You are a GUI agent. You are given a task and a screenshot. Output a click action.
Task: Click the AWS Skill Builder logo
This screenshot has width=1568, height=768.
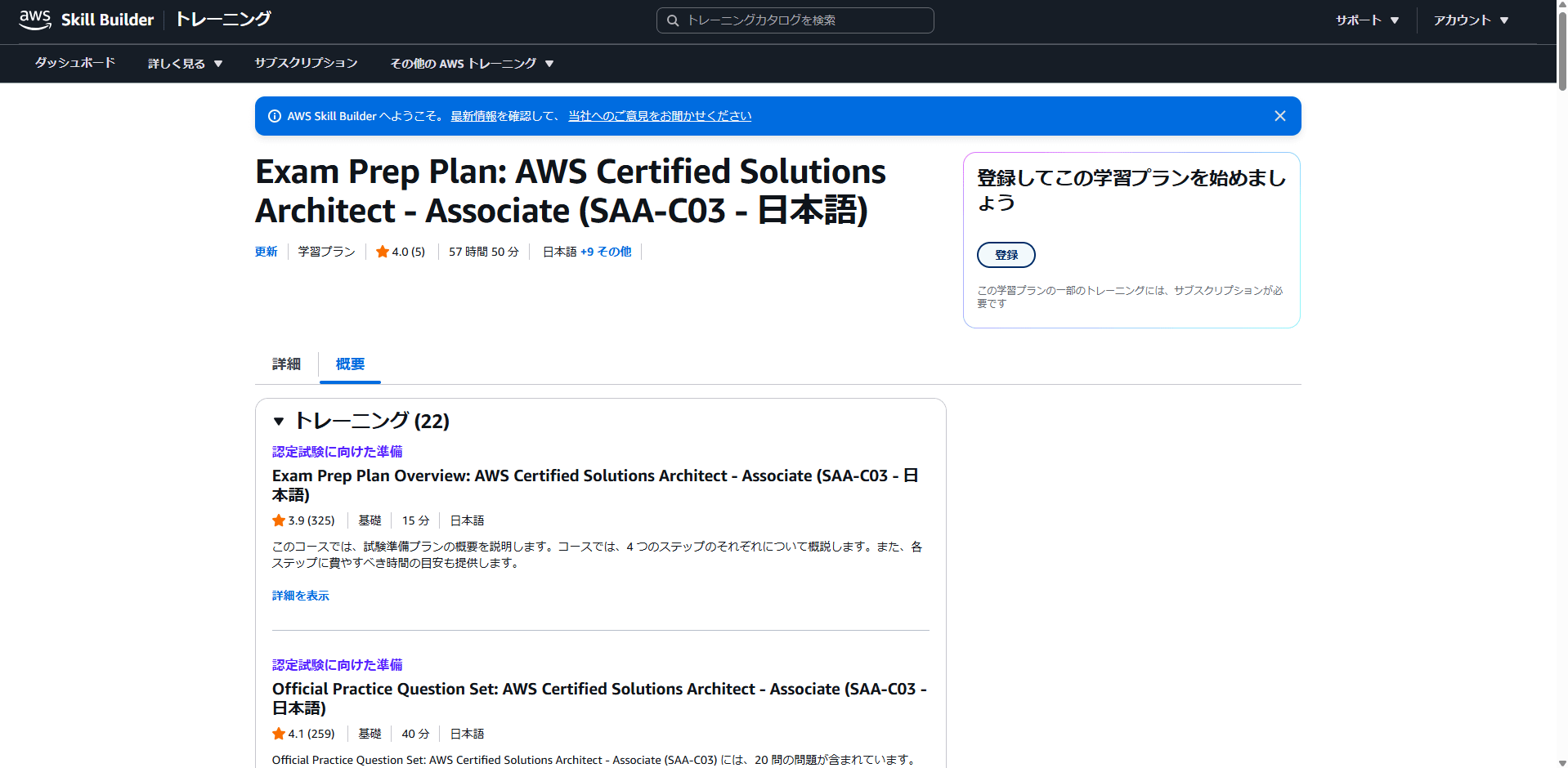[86, 20]
